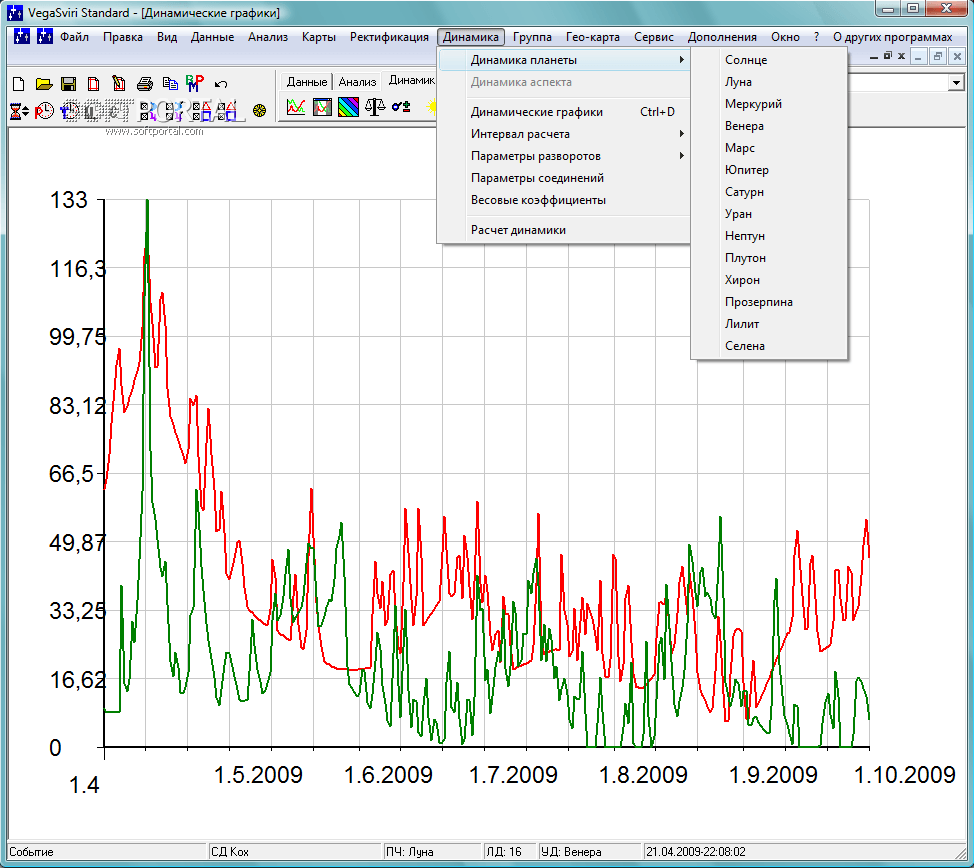Open the line graph chart icon
974x868 pixels.
296,107
